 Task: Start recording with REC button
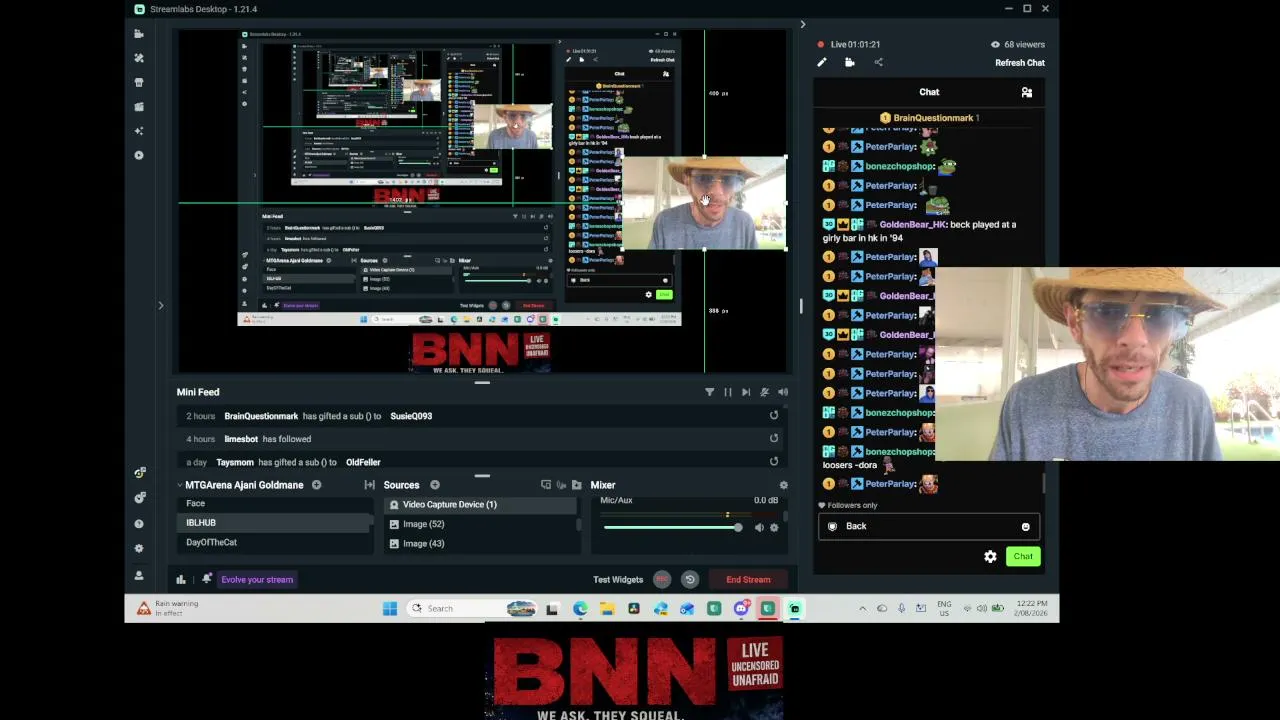pos(662,579)
